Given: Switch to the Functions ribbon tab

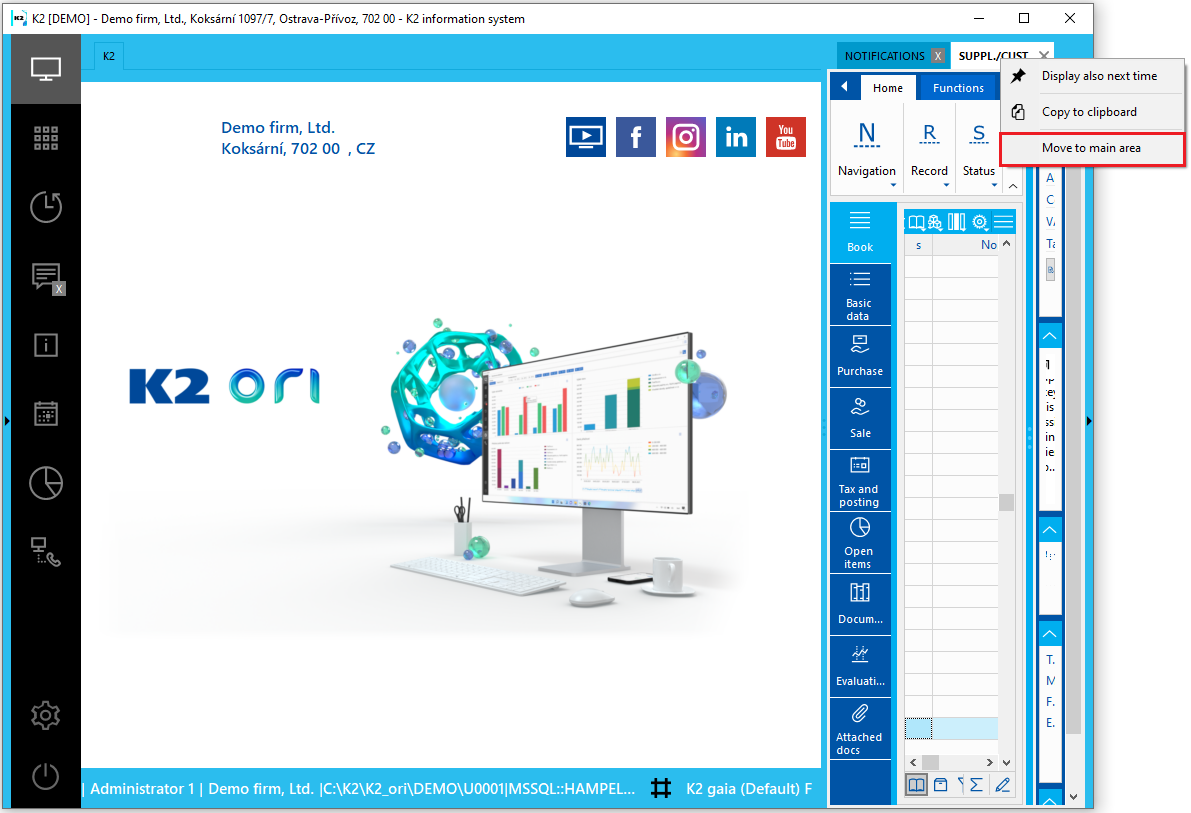Looking at the screenshot, I should pos(959,88).
